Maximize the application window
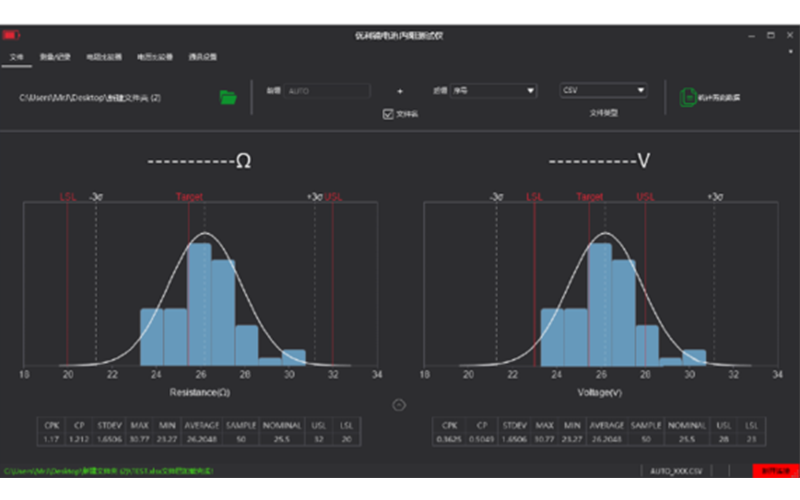Viewport: 800px width, 500px height. pyautogui.click(x=769, y=35)
